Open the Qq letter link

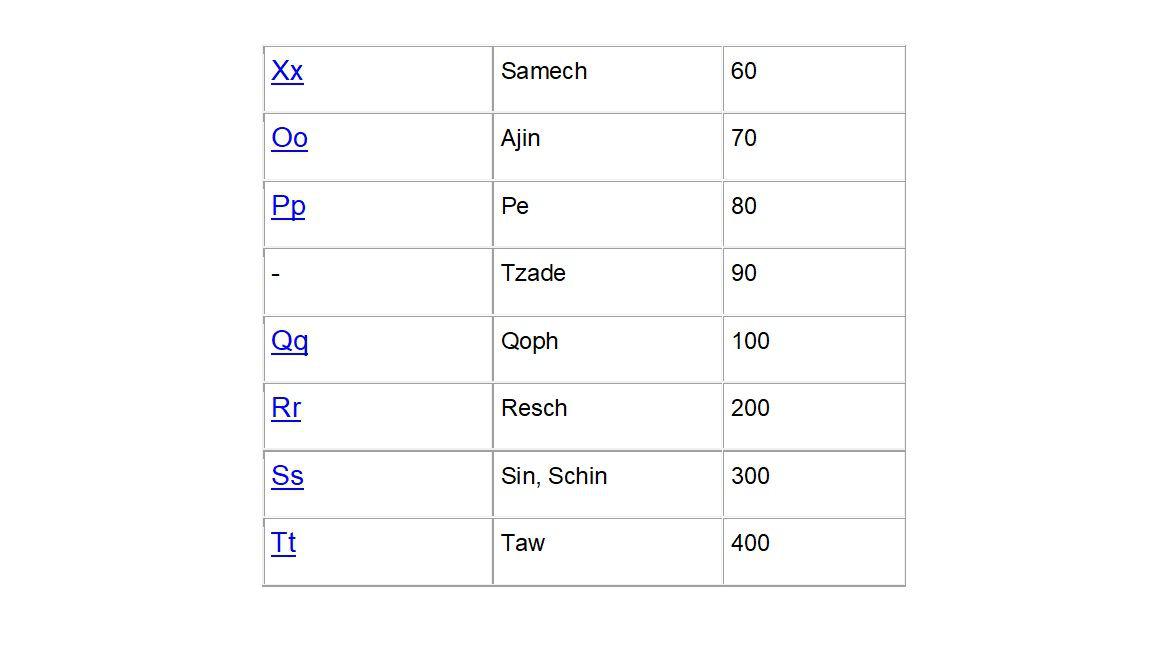pos(289,341)
